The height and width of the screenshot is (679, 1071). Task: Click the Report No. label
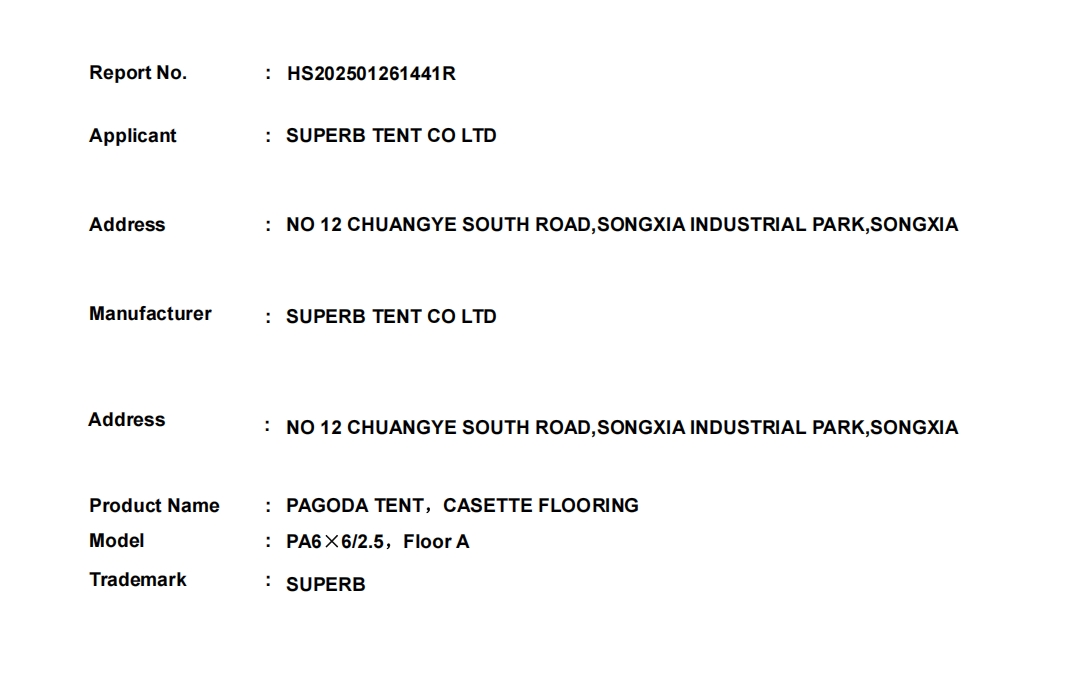coord(137,73)
